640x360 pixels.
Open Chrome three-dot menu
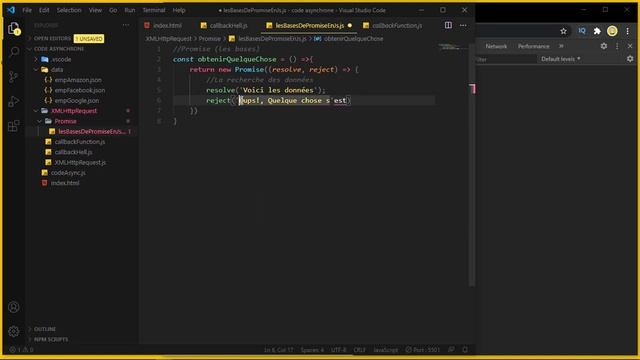pyautogui.click(x=628, y=31)
